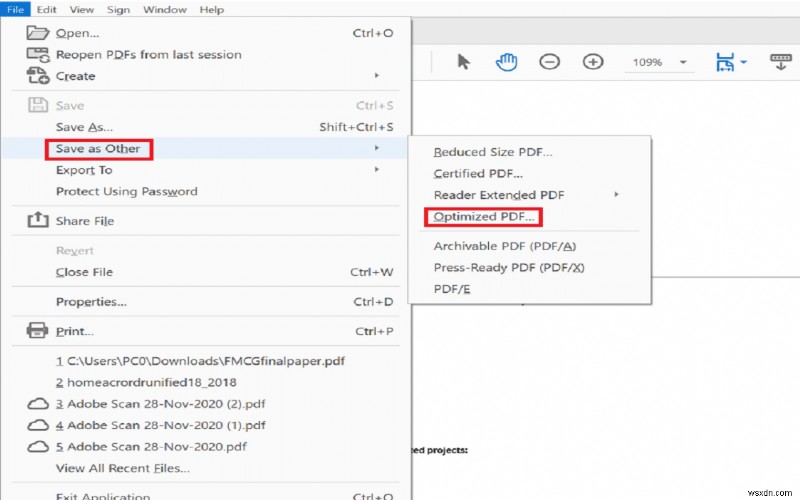Click the greyed Save disk icon

(x=38, y=106)
